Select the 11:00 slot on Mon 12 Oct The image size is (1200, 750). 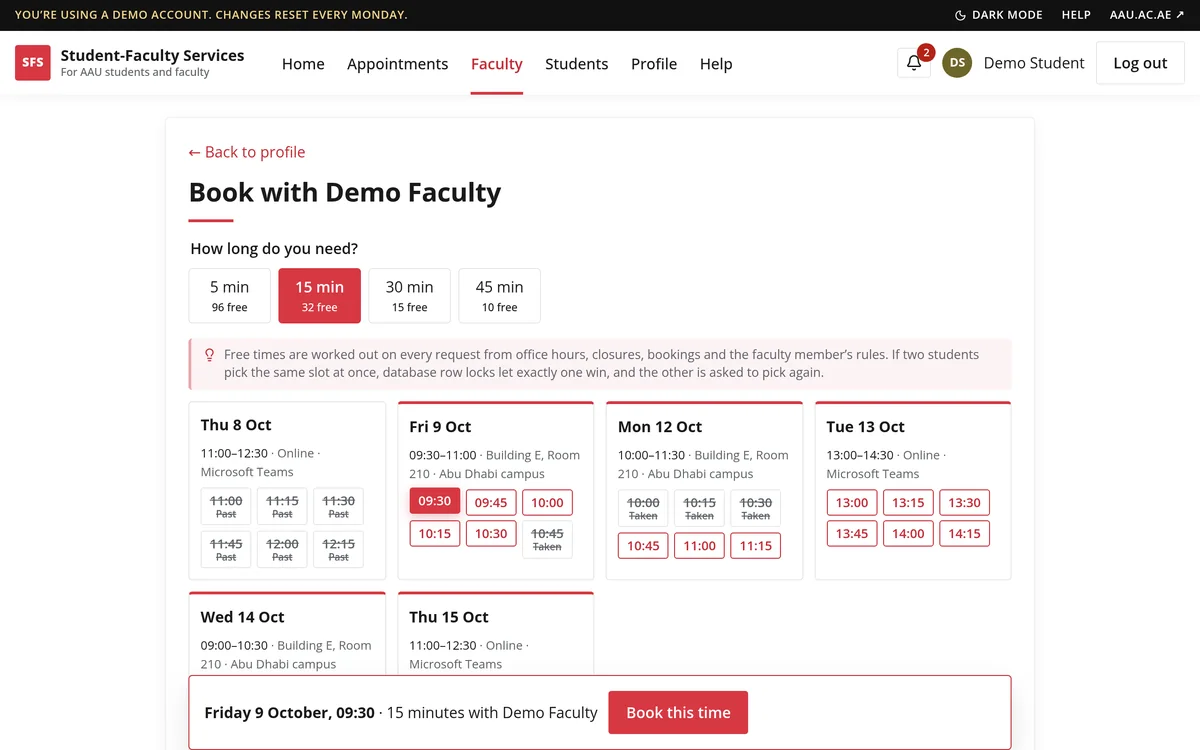pyautogui.click(x=700, y=545)
